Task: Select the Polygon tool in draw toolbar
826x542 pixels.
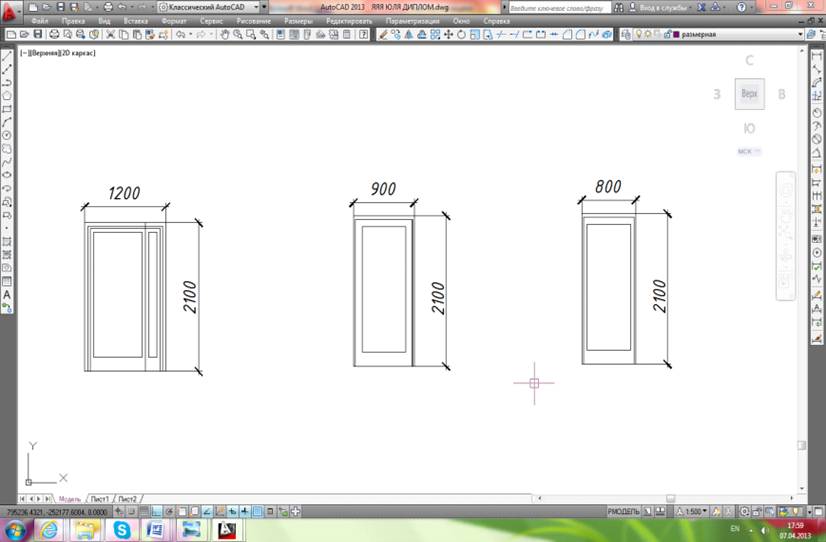Action: 7,96
